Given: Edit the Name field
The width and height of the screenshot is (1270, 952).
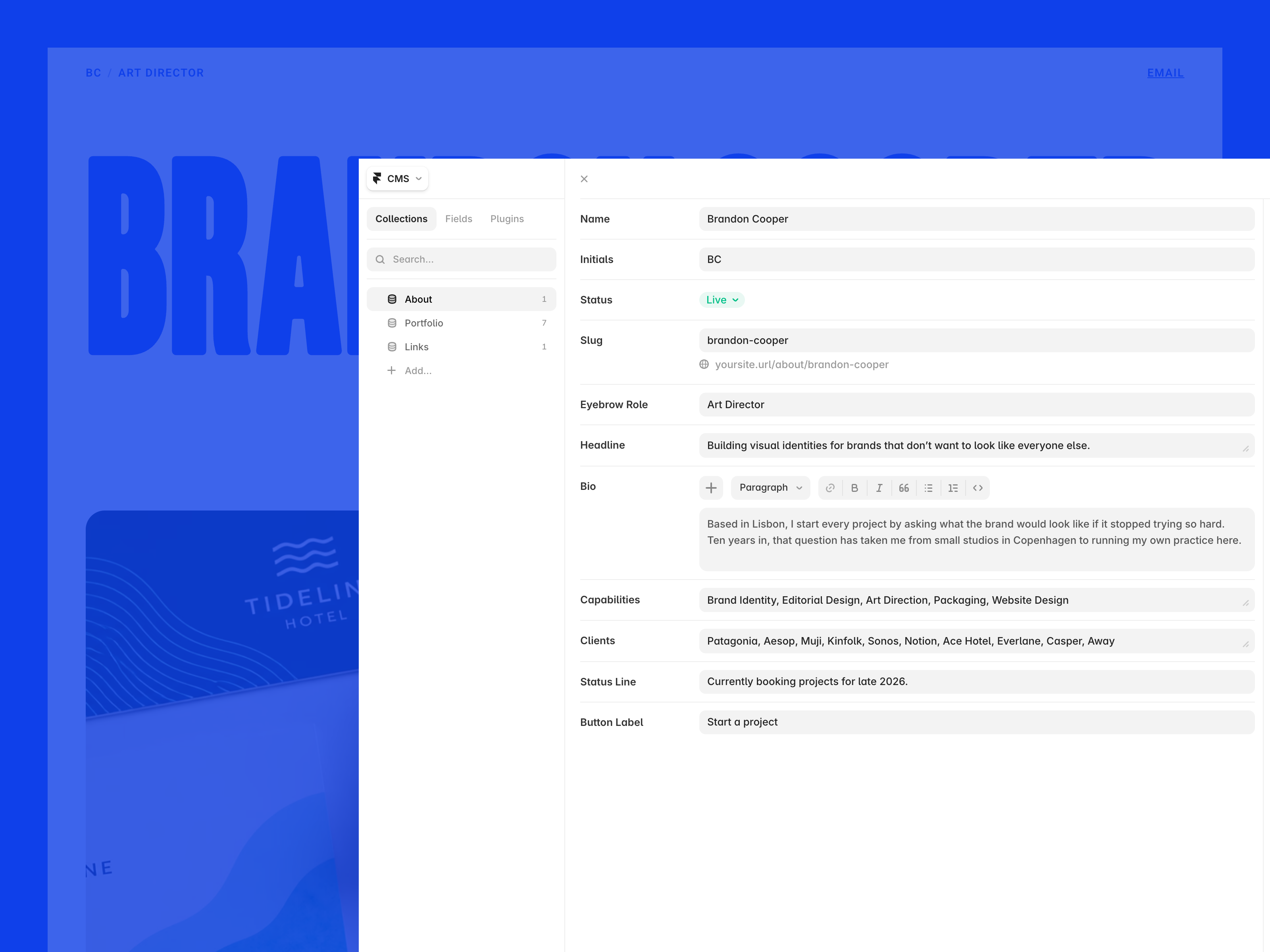Looking at the screenshot, I should [x=977, y=219].
